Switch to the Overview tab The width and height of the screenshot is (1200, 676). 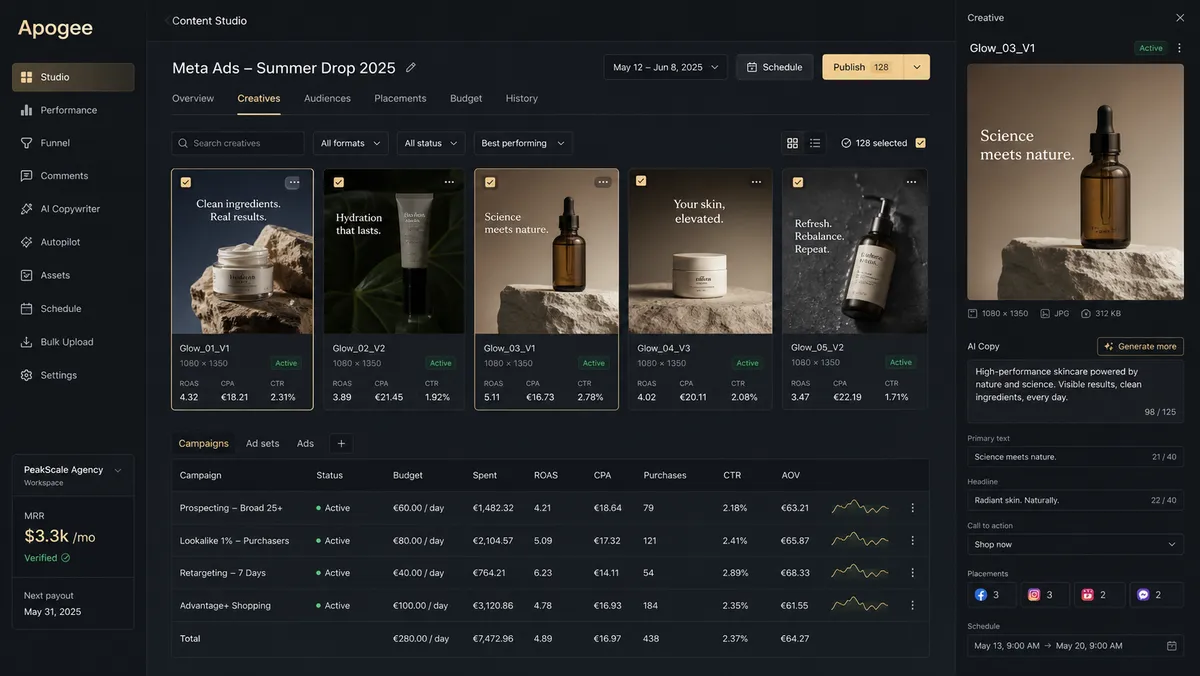tap(193, 98)
